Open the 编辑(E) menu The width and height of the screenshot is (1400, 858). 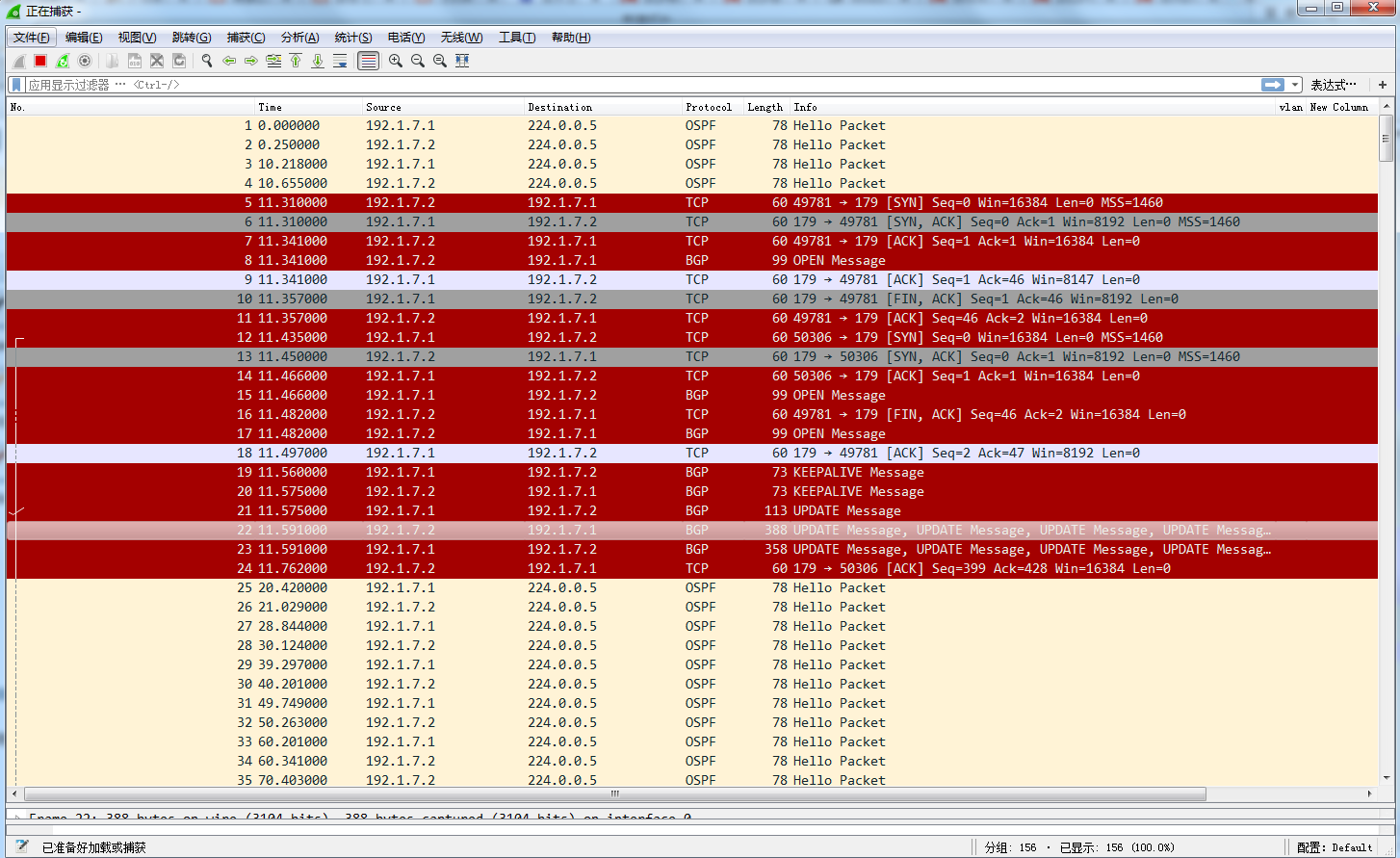(x=84, y=38)
